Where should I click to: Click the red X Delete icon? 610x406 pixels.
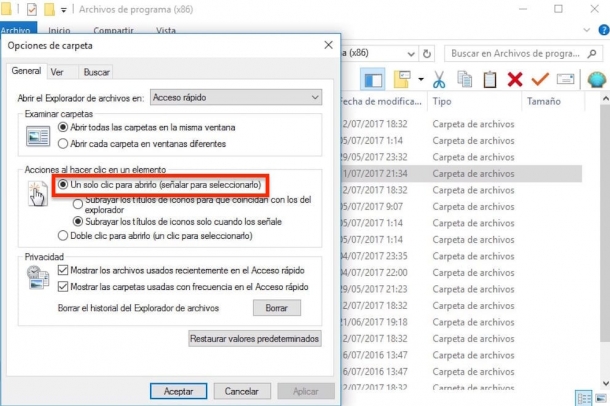coord(515,80)
